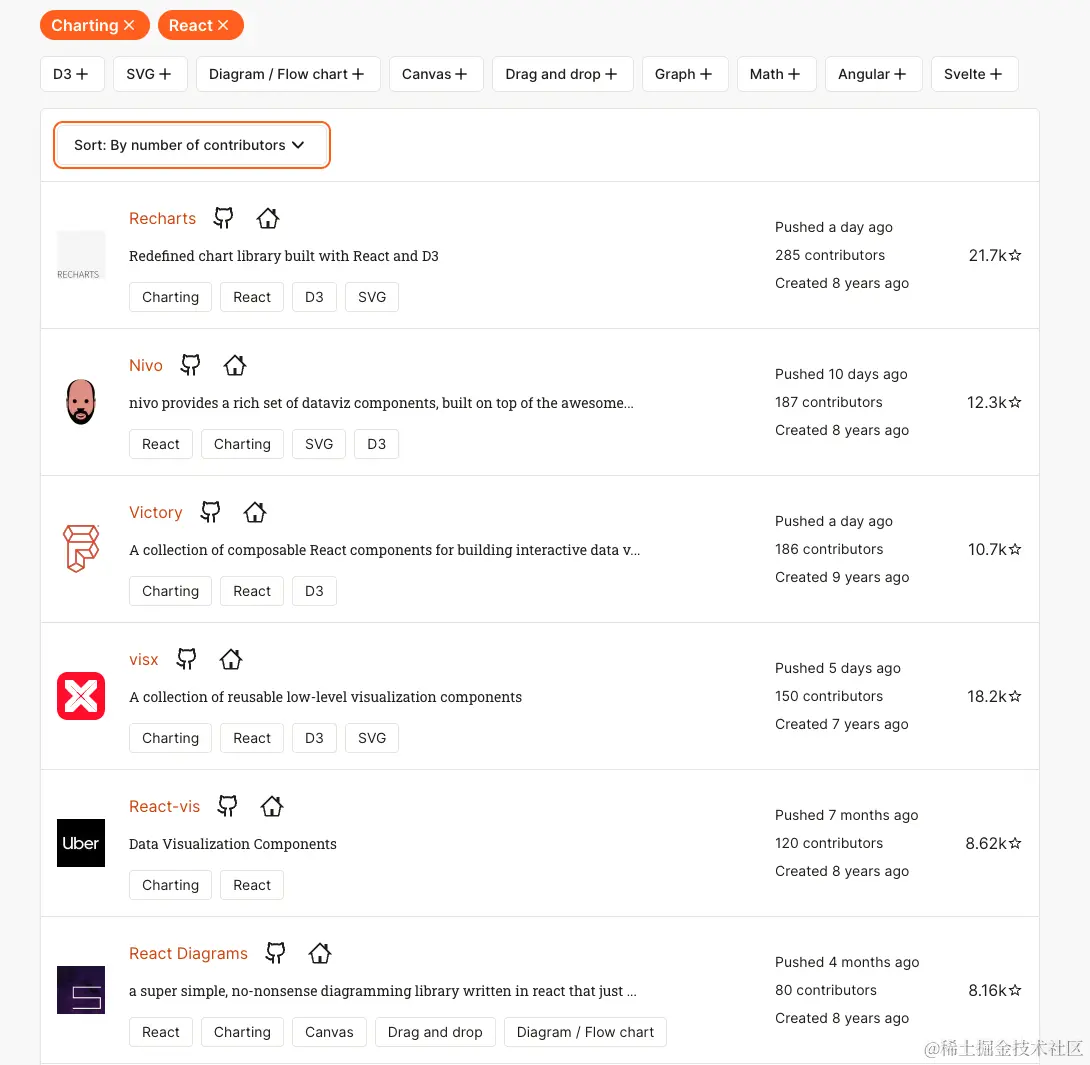Open the Recharts project link

pos(162,218)
